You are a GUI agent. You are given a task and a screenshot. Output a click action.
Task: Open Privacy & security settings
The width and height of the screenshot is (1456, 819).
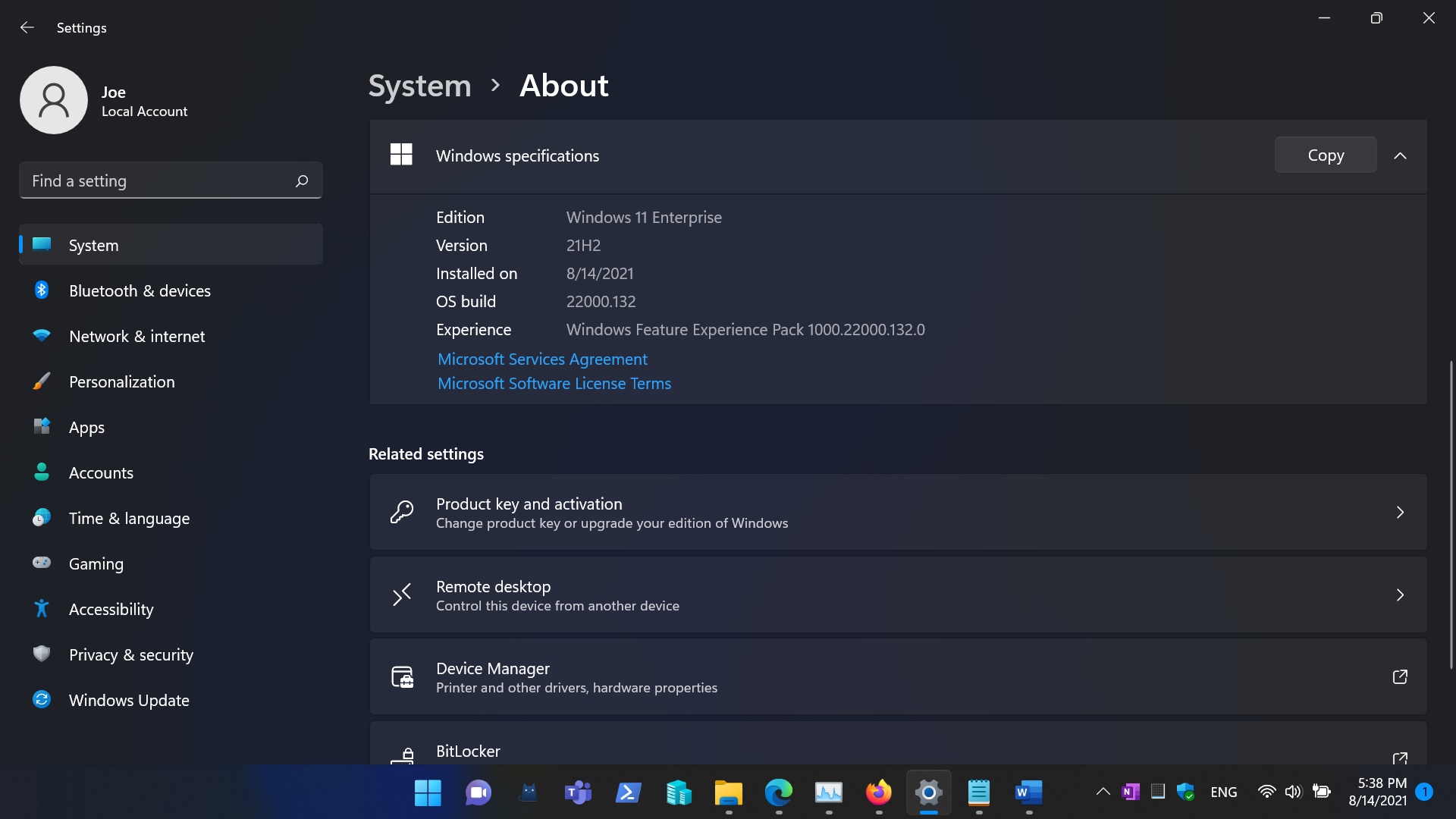click(x=130, y=654)
